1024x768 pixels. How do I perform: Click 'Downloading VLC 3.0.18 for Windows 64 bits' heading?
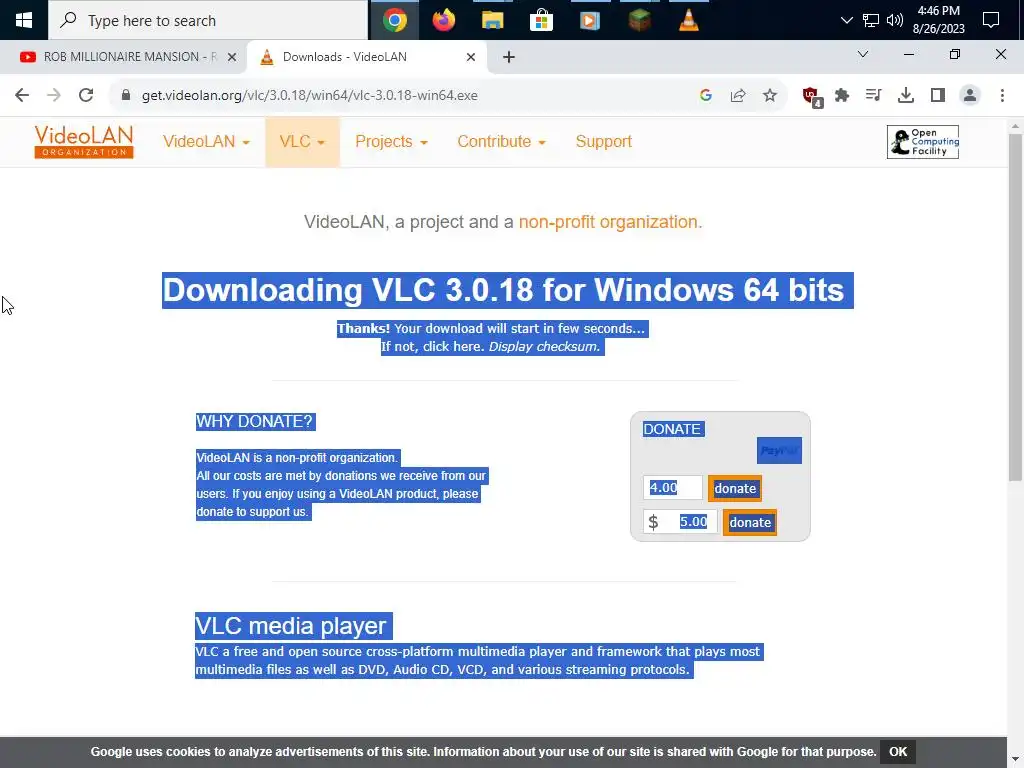click(x=503, y=290)
